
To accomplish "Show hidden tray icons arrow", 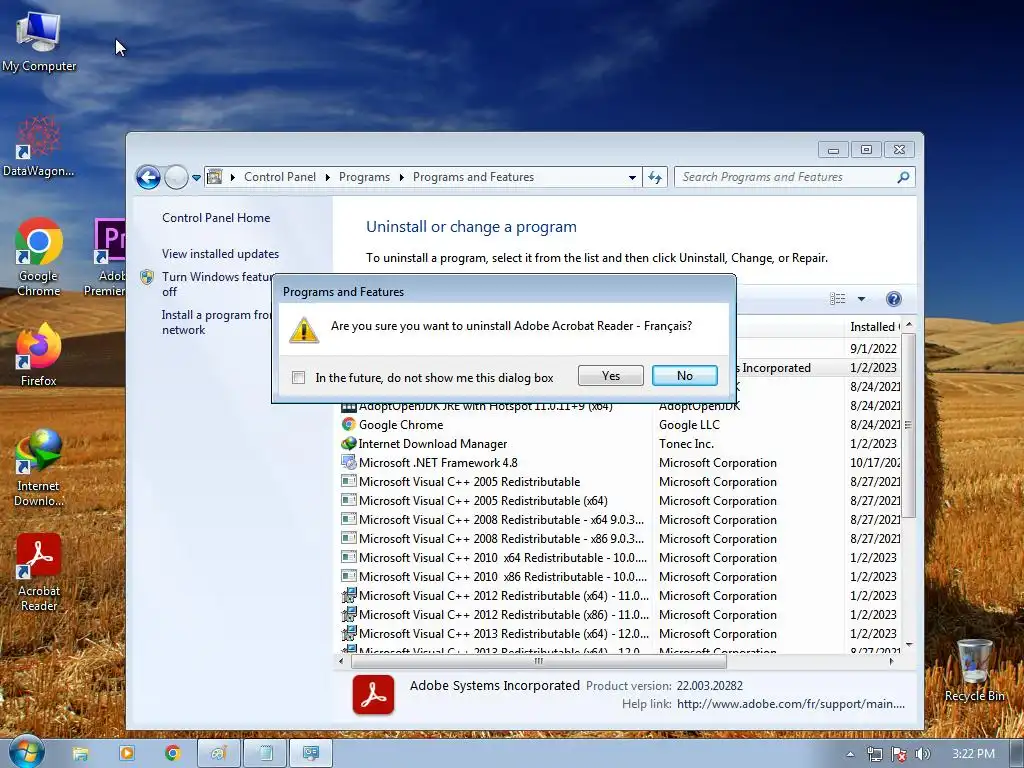I will [850, 754].
